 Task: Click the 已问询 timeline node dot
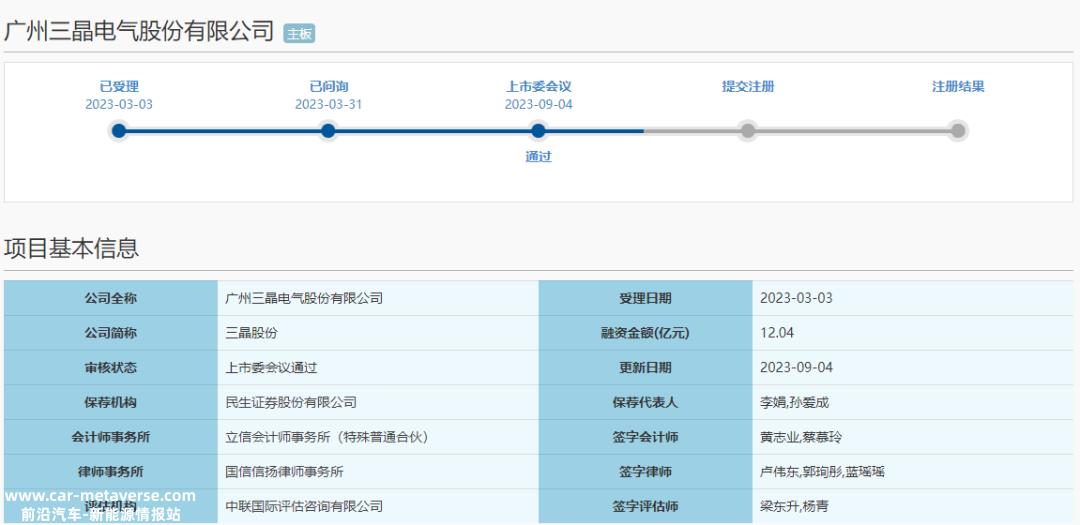pos(329,131)
